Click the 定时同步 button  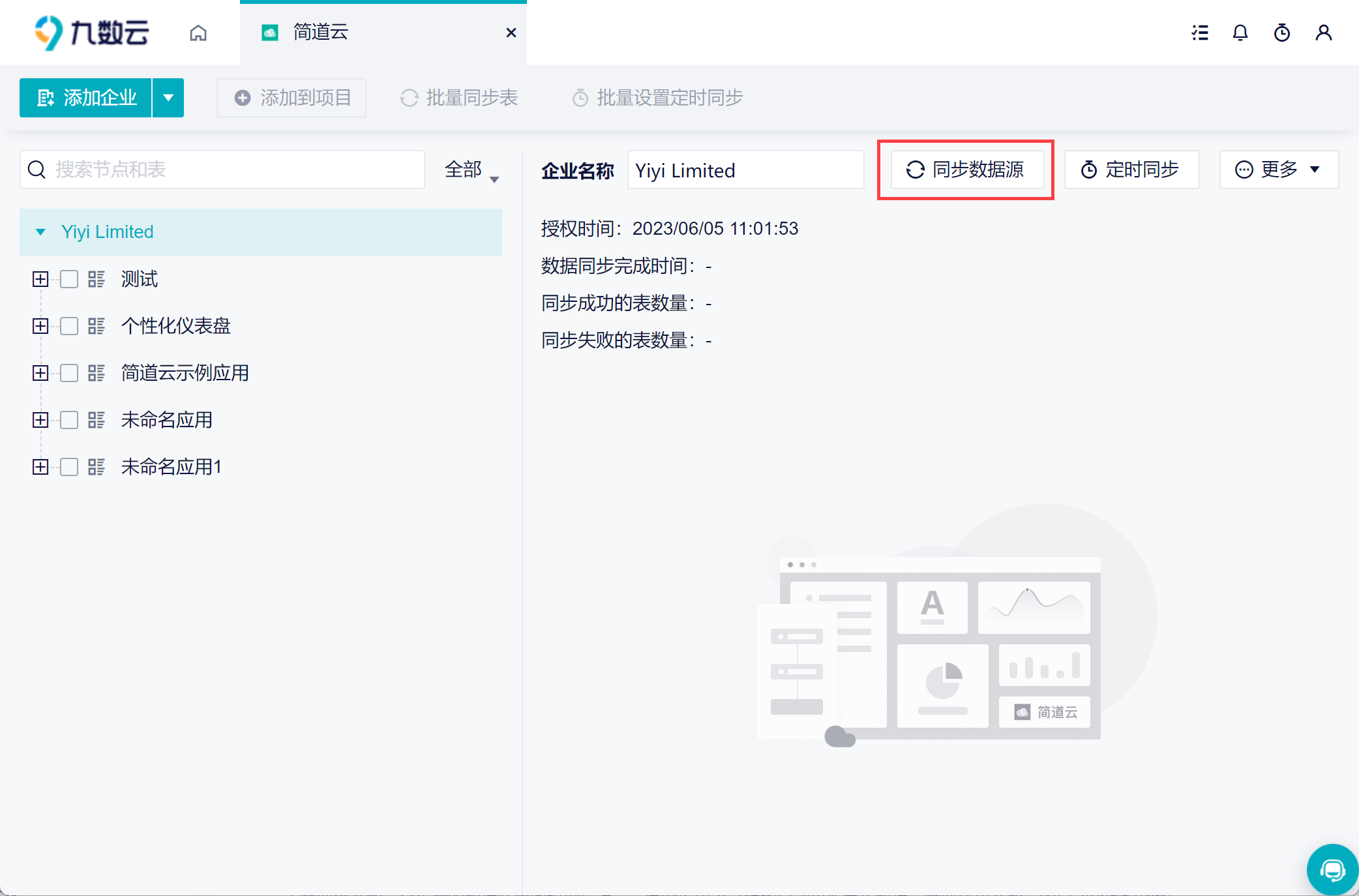tap(1131, 170)
